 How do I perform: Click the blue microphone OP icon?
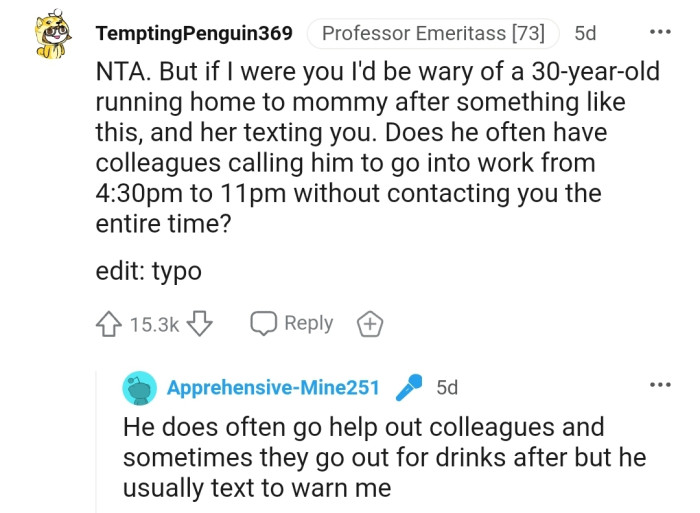(x=409, y=386)
